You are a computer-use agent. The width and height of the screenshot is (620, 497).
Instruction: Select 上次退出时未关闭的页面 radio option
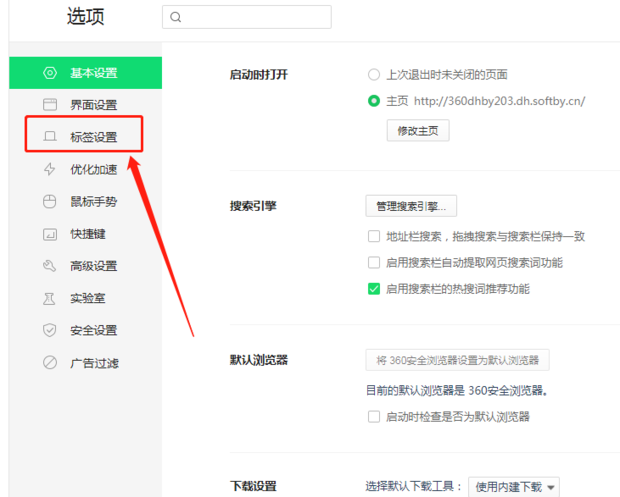point(374,74)
